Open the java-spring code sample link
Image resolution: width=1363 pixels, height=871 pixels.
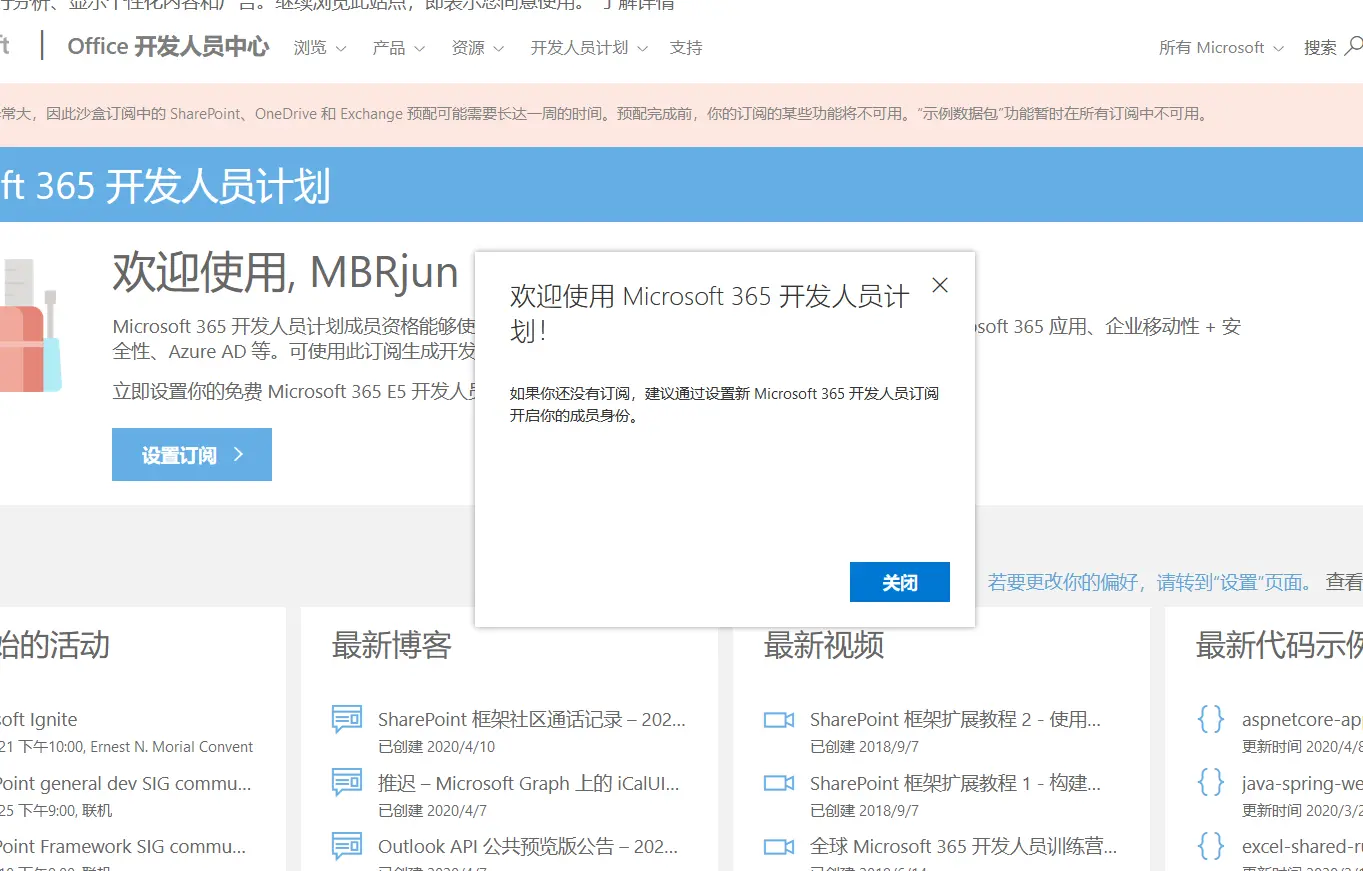coord(1302,783)
